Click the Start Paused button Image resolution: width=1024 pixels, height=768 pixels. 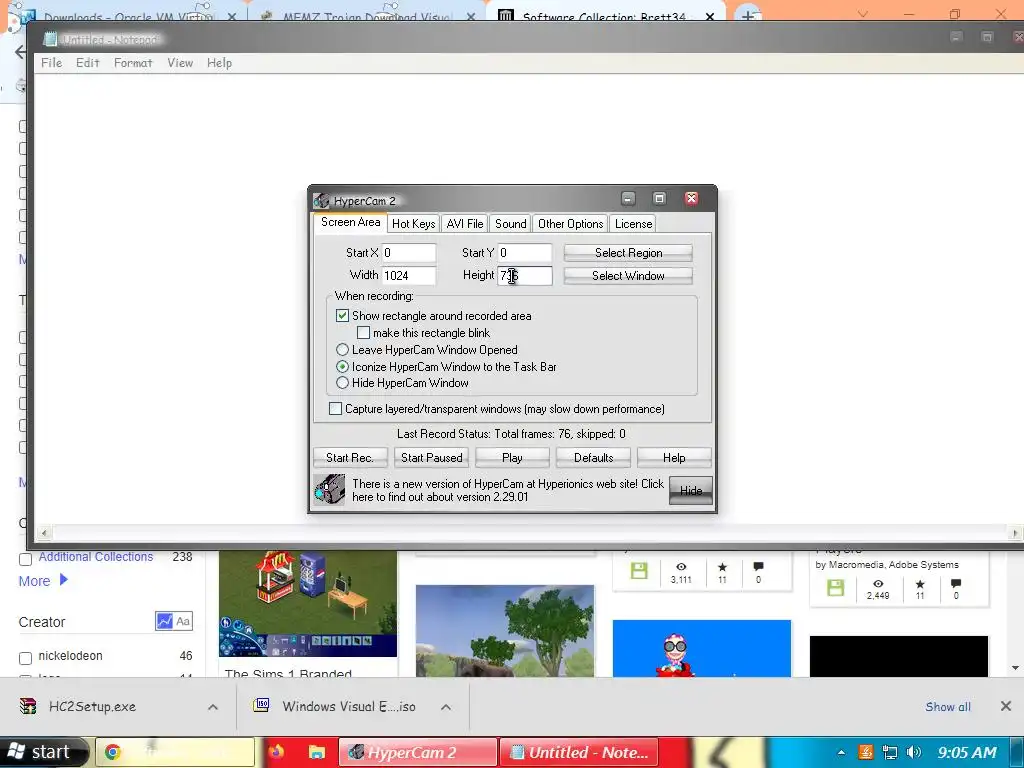(x=432, y=458)
